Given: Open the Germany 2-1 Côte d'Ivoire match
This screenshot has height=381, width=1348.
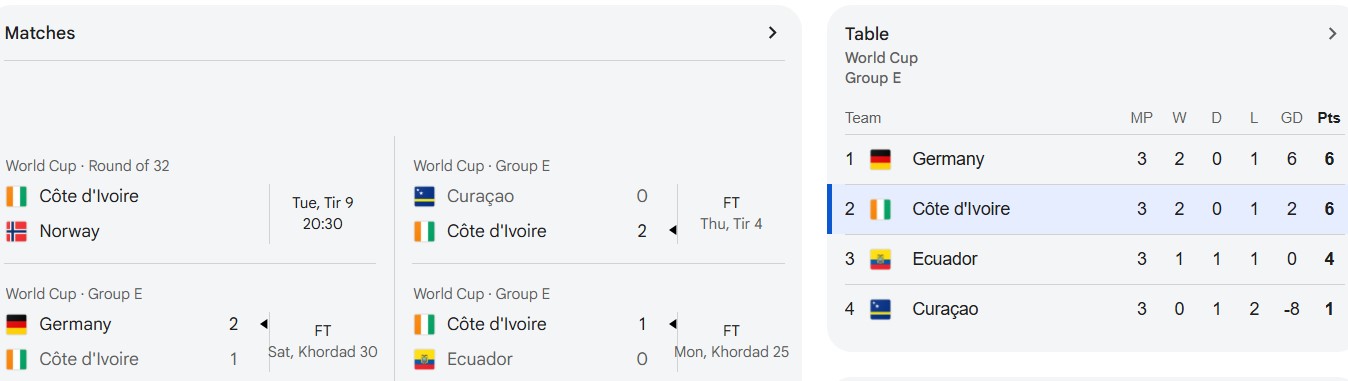Looking at the screenshot, I should (190, 328).
